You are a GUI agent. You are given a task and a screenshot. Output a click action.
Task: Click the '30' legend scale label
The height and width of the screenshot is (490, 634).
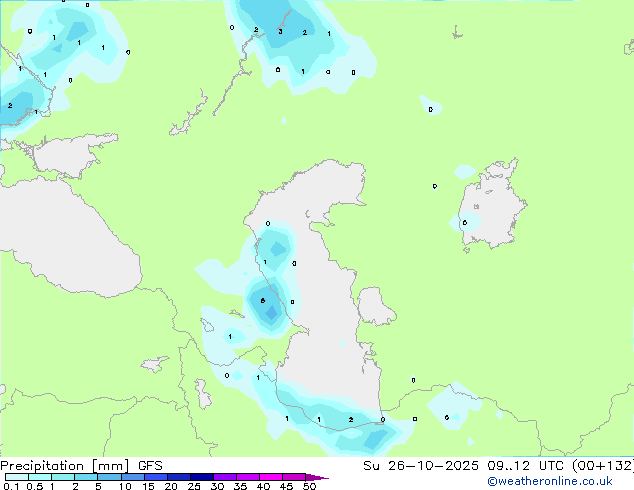click(x=217, y=486)
